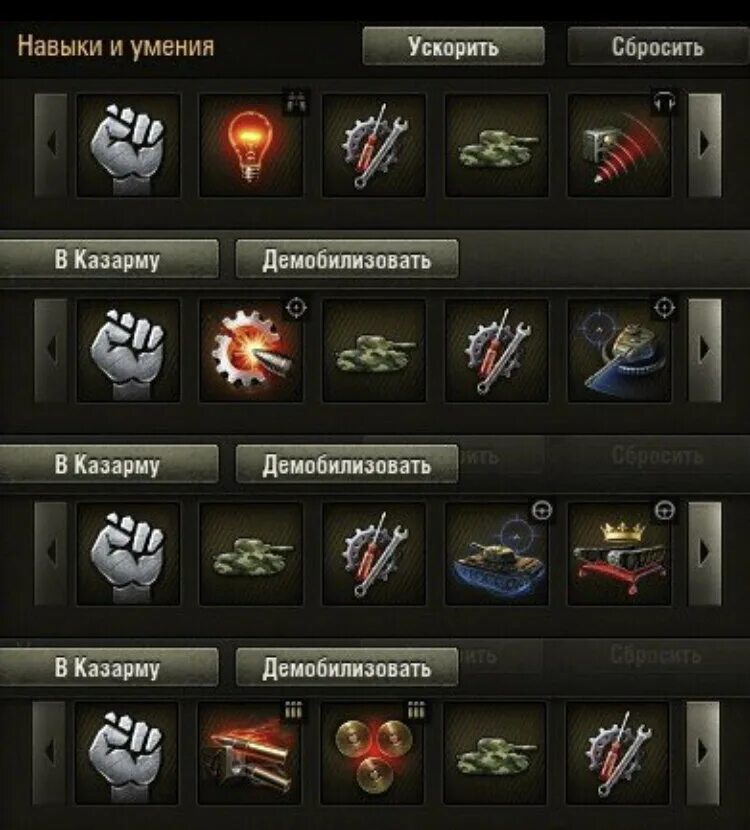Click the Repair icon in bottom row
This screenshot has width=750, height=830.
click(x=617, y=753)
